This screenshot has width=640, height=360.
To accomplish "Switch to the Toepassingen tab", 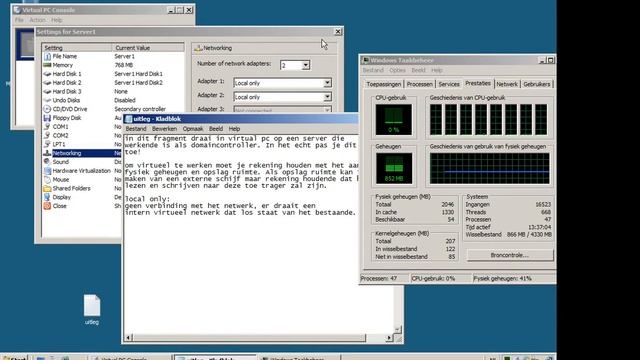I will 384,84.
